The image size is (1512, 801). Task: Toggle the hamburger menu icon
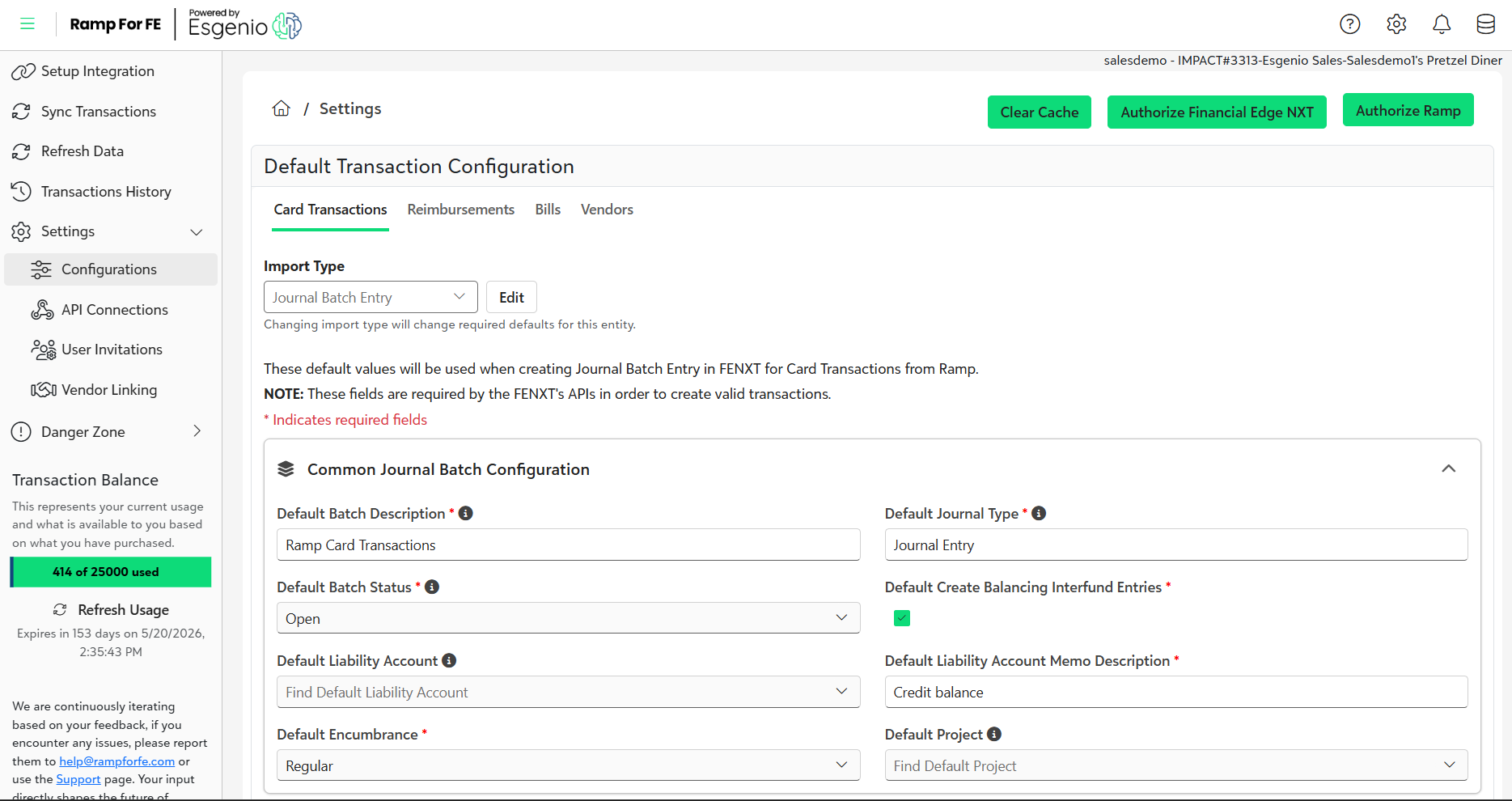coord(28,24)
